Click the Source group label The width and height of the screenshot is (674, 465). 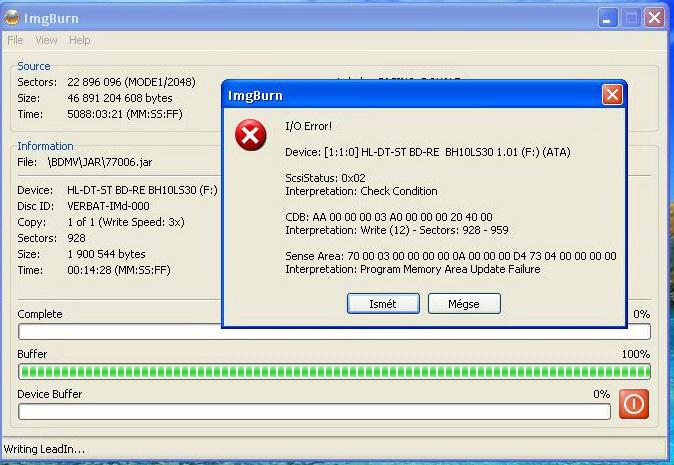pyautogui.click(x=34, y=66)
